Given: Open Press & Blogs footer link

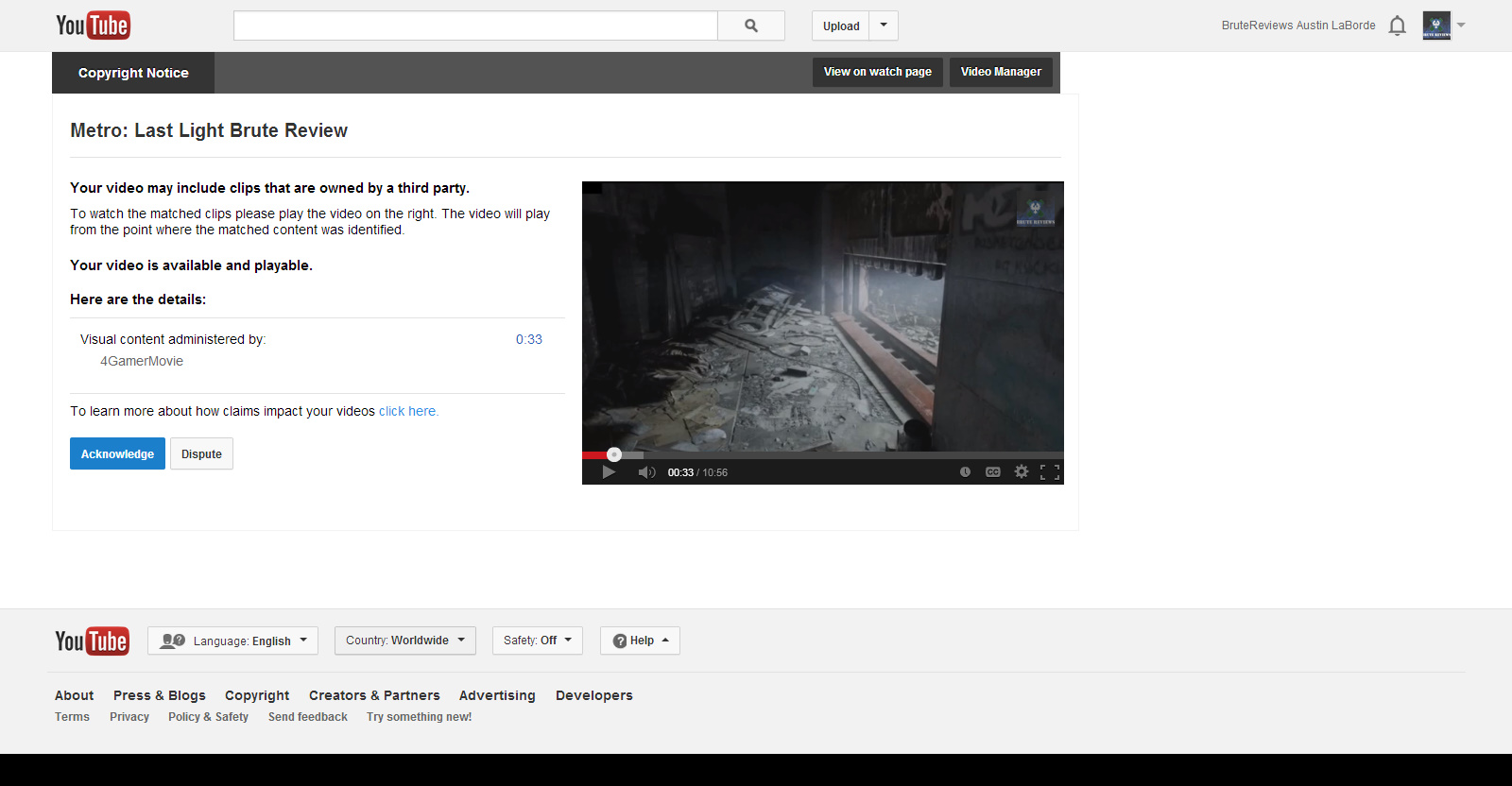Looking at the screenshot, I should (x=160, y=695).
